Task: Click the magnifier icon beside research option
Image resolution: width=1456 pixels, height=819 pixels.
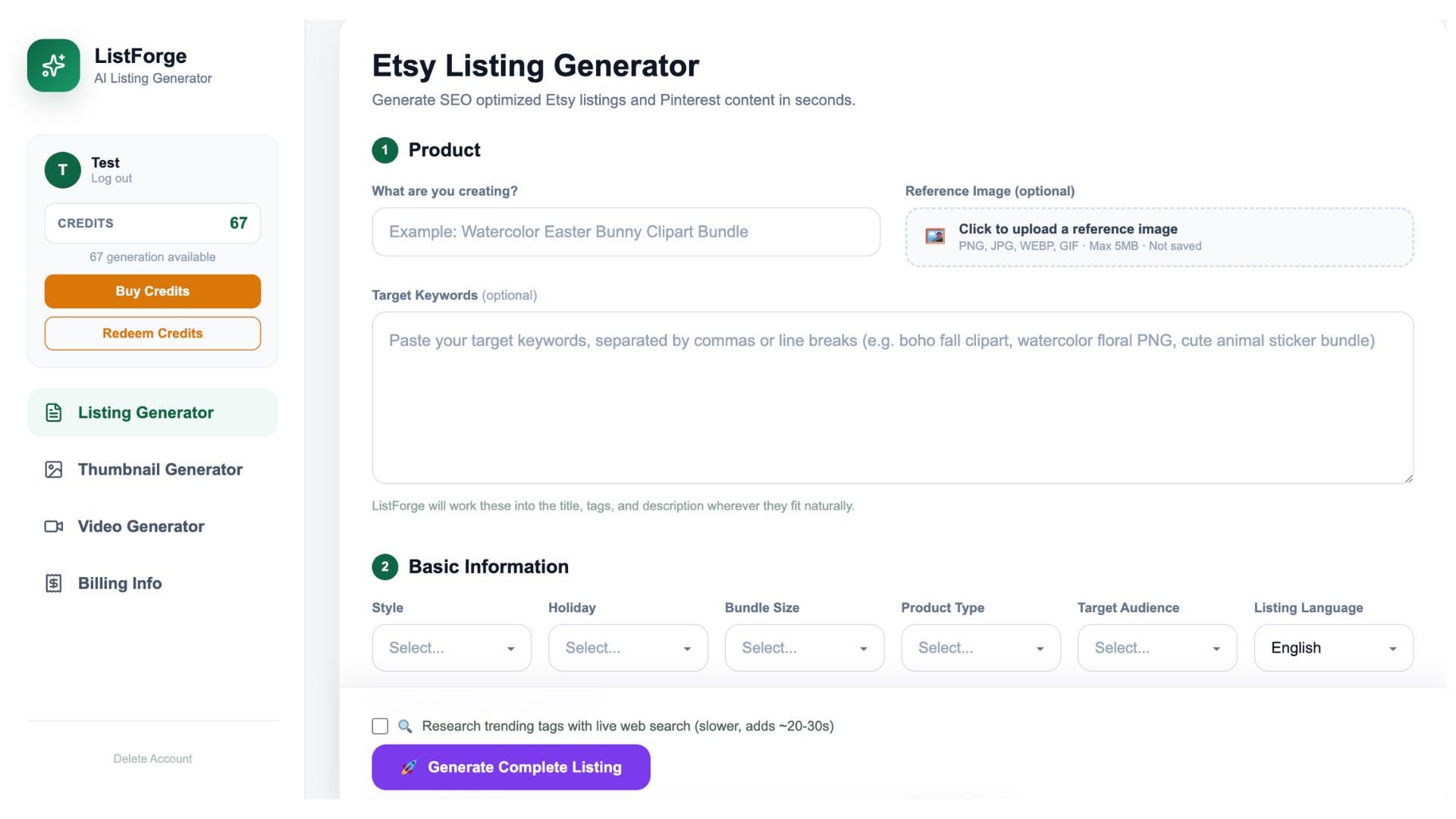Action: [405, 726]
